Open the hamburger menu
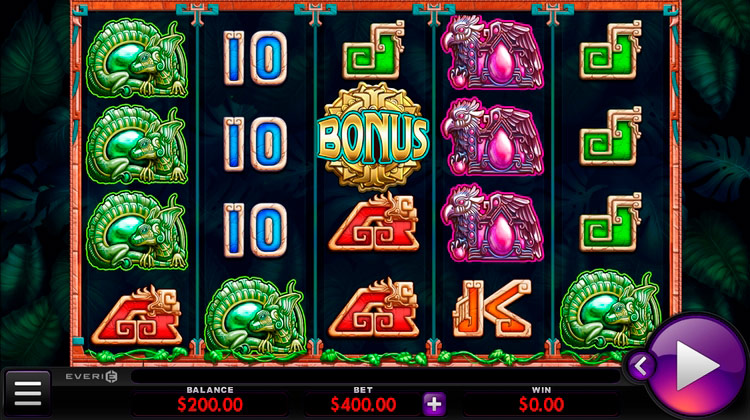 28,393
